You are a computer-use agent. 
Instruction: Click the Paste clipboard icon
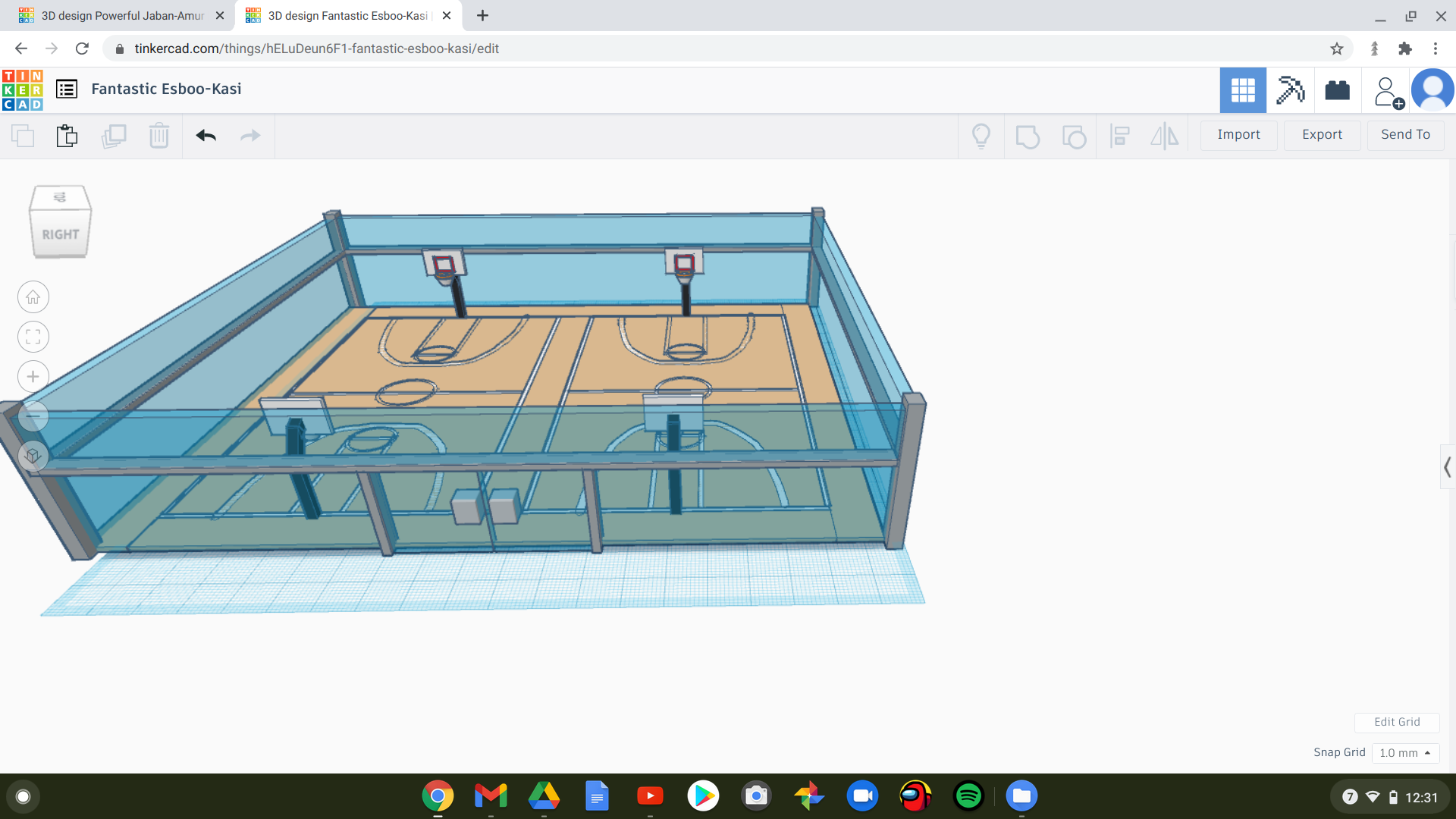pyautogui.click(x=67, y=136)
